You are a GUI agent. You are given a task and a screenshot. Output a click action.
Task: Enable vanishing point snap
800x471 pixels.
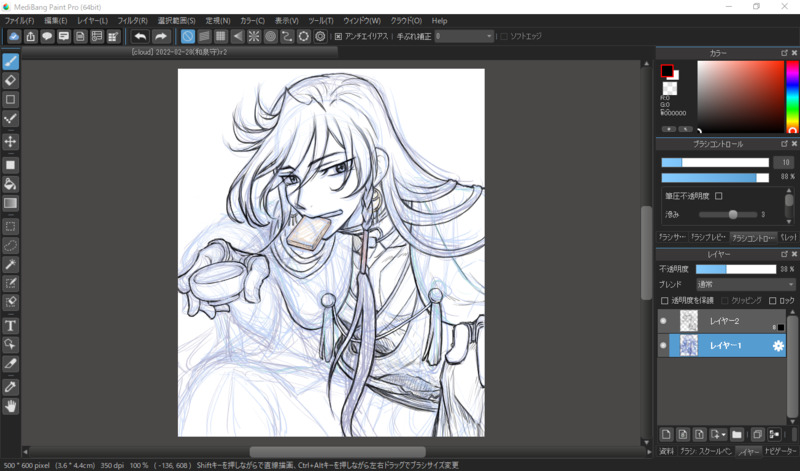pyautogui.click(x=237, y=36)
